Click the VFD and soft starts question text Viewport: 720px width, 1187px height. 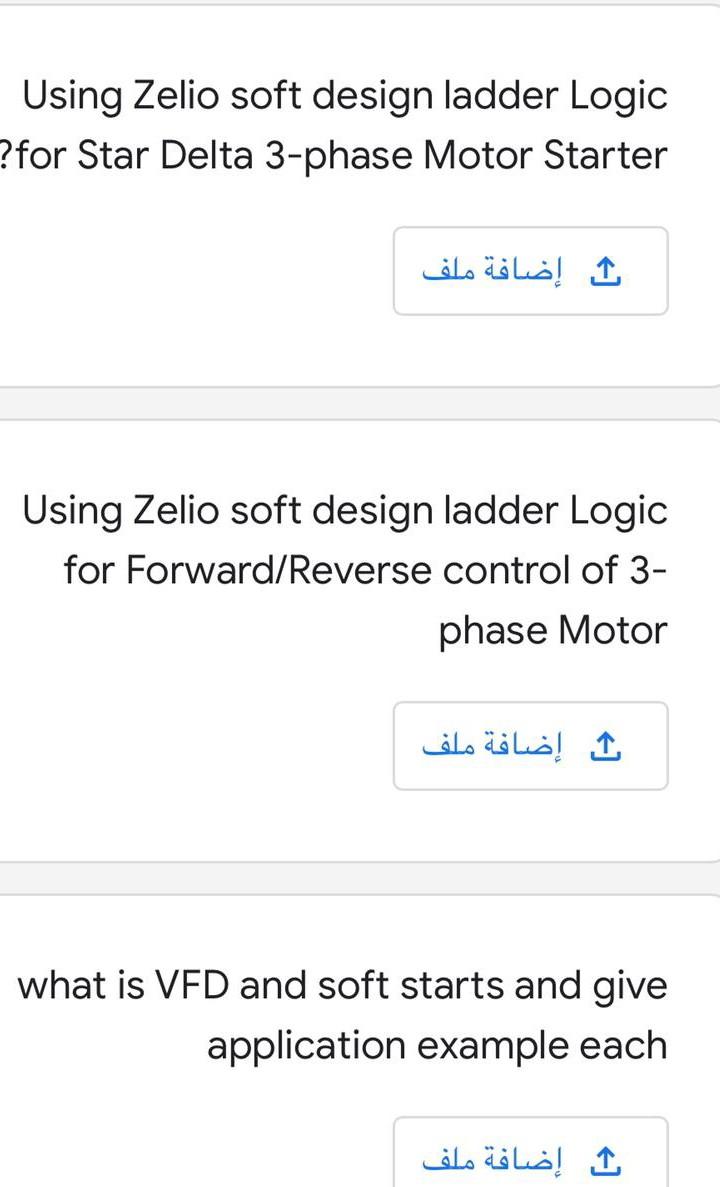coord(345,1015)
